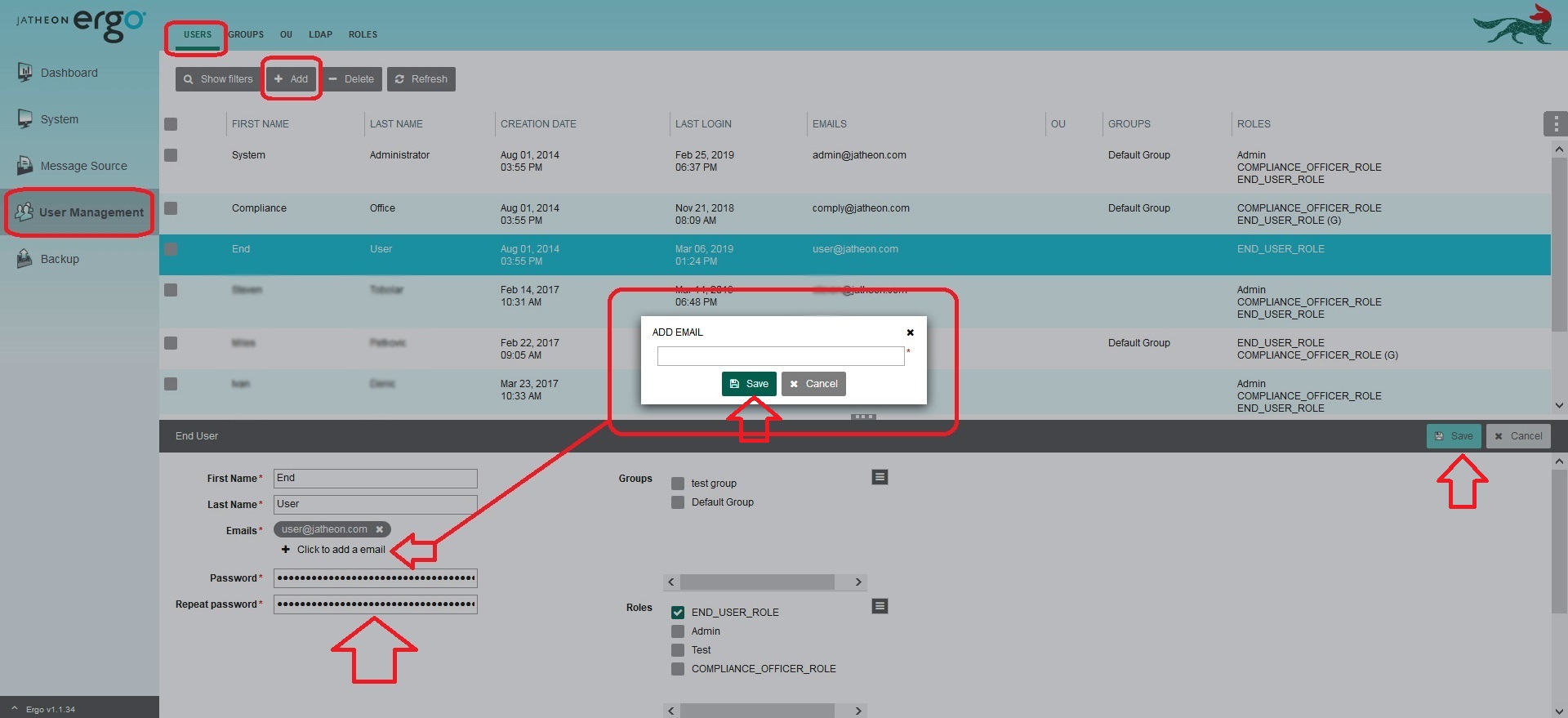Close the Add Email dialog with X

pyautogui.click(x=910, y=332)
